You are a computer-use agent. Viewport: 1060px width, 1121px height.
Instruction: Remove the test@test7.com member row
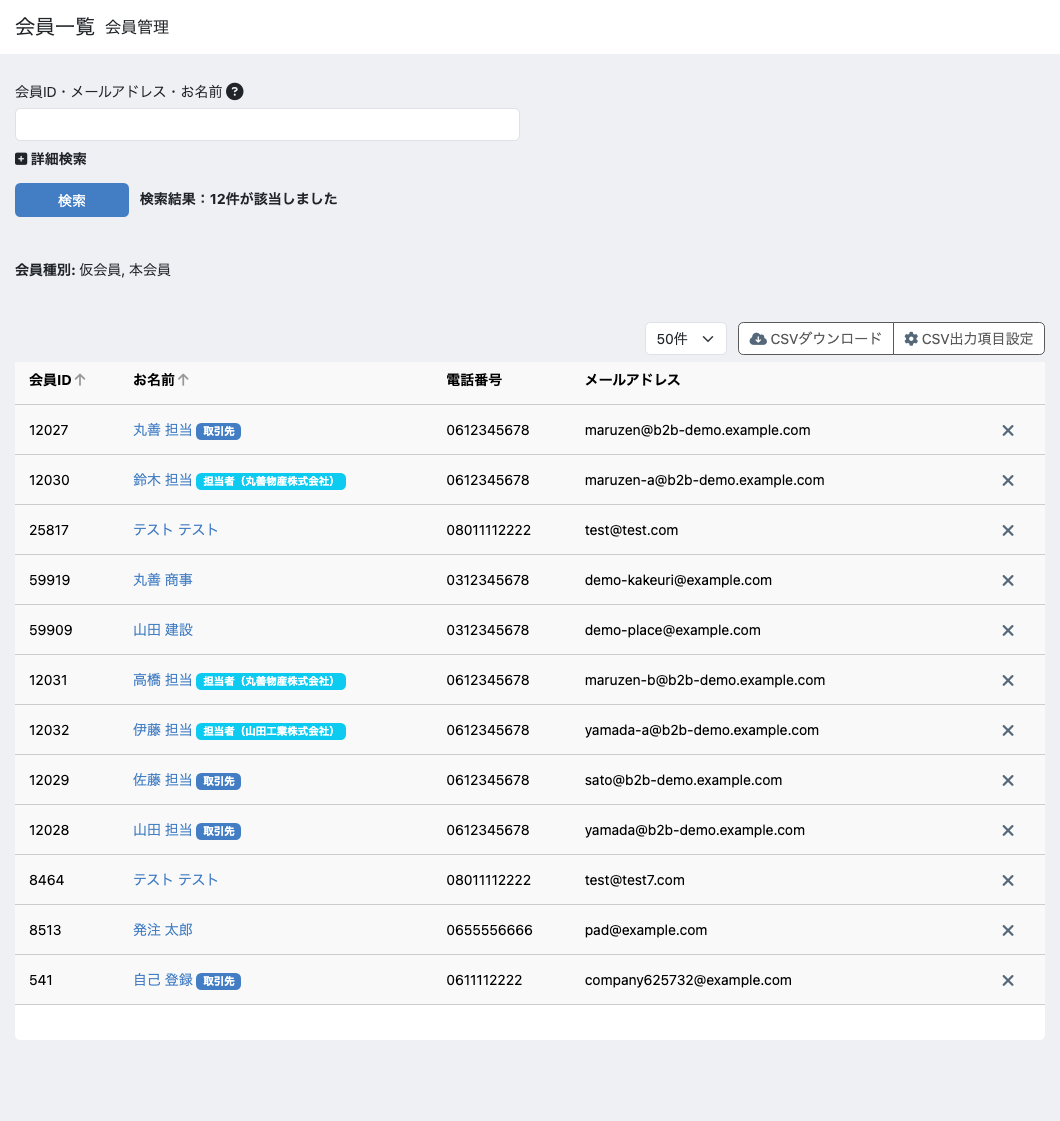[1008, 881]
